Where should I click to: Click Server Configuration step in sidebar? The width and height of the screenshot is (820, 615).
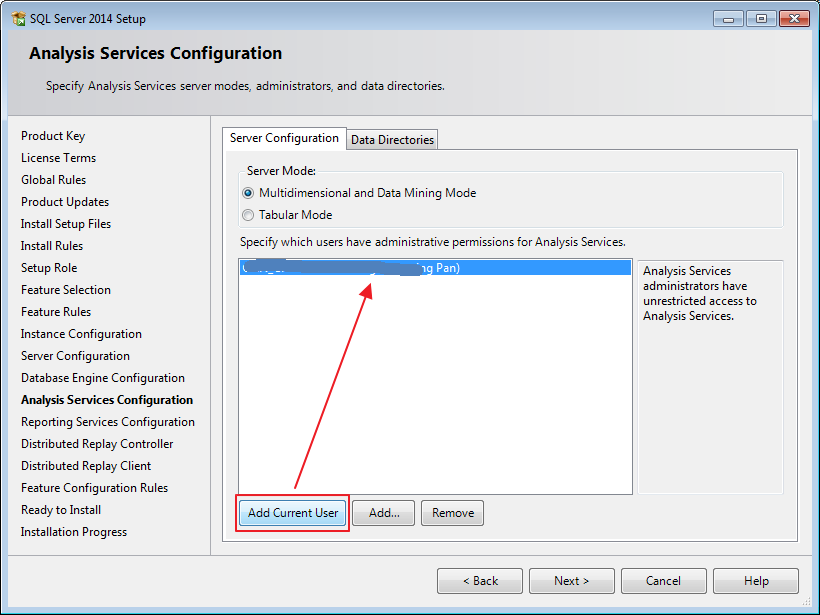coord(75,356)
